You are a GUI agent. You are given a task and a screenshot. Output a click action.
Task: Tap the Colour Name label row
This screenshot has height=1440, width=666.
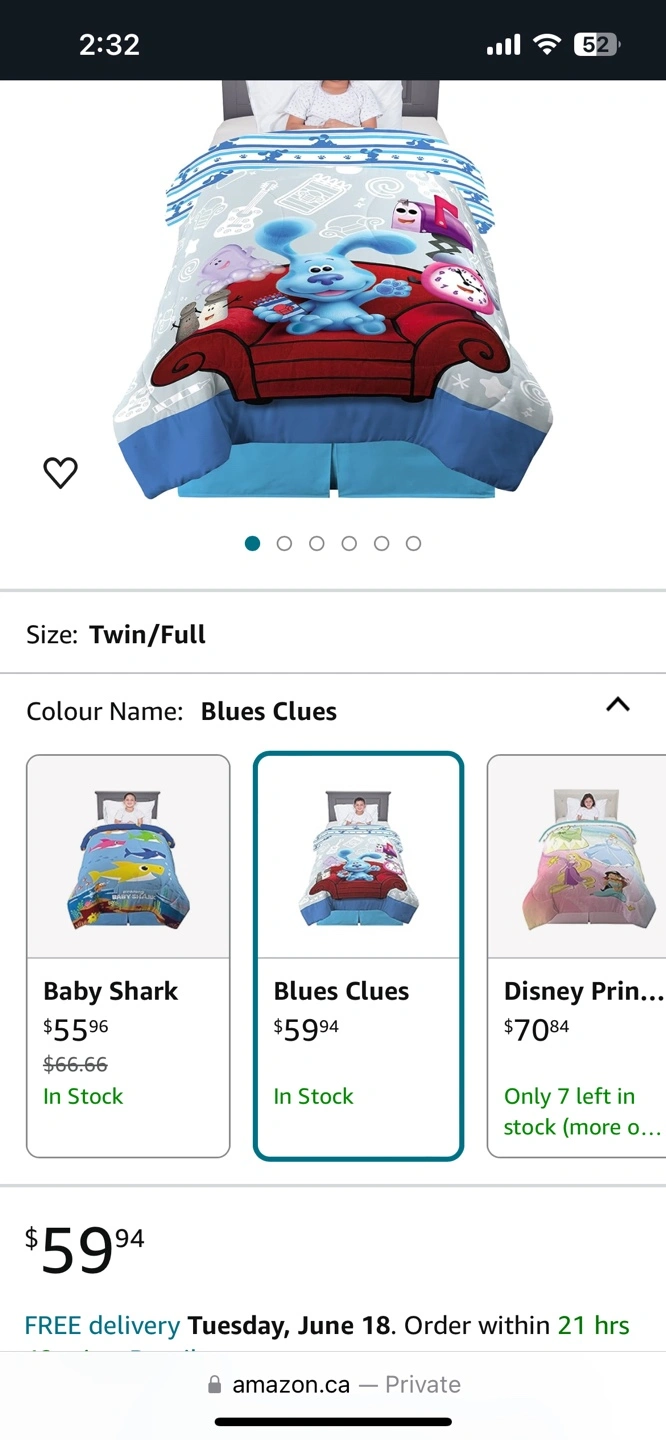[x=182, y=712]
